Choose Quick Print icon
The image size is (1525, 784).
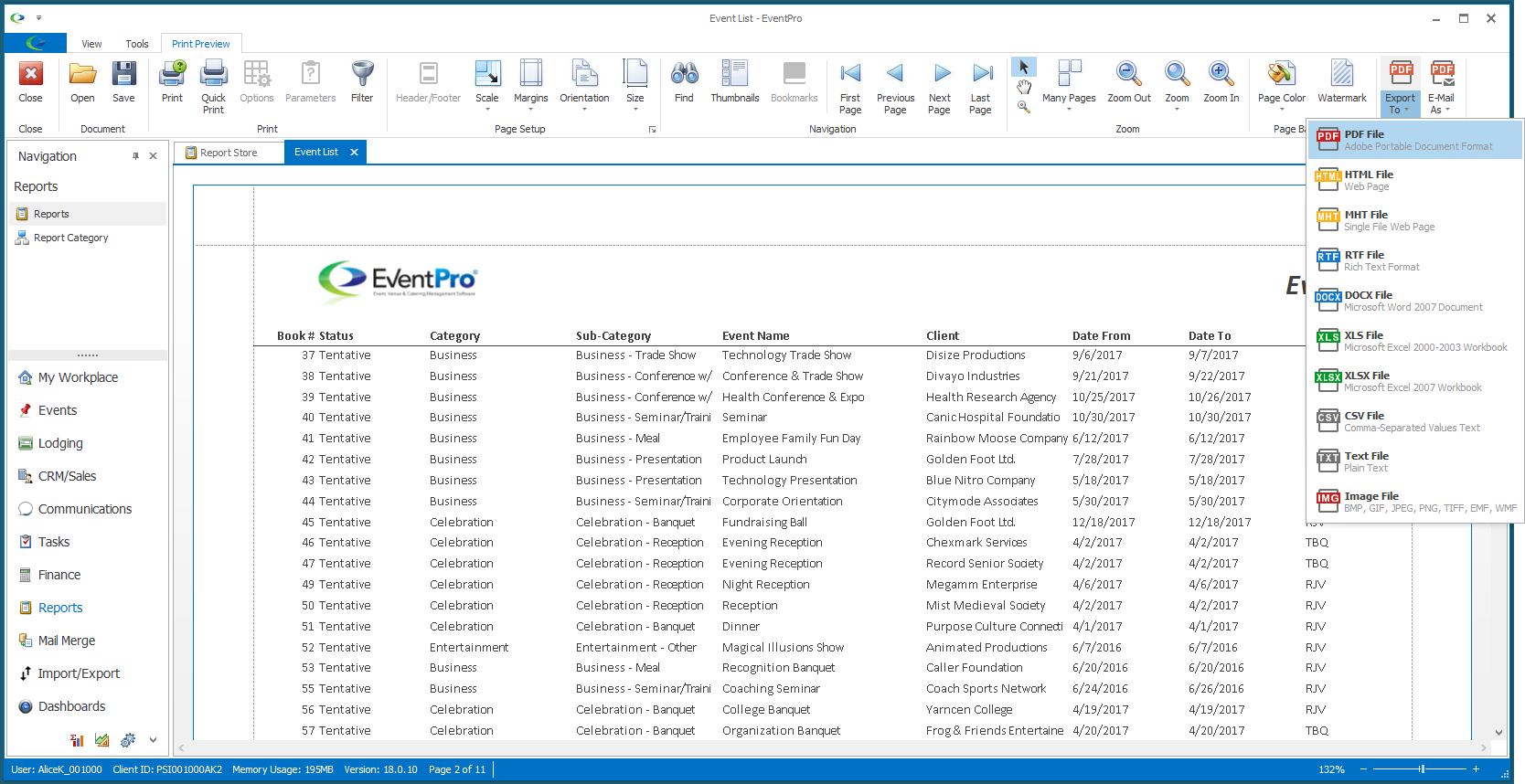pyautogui.click(x=213, y=75)
